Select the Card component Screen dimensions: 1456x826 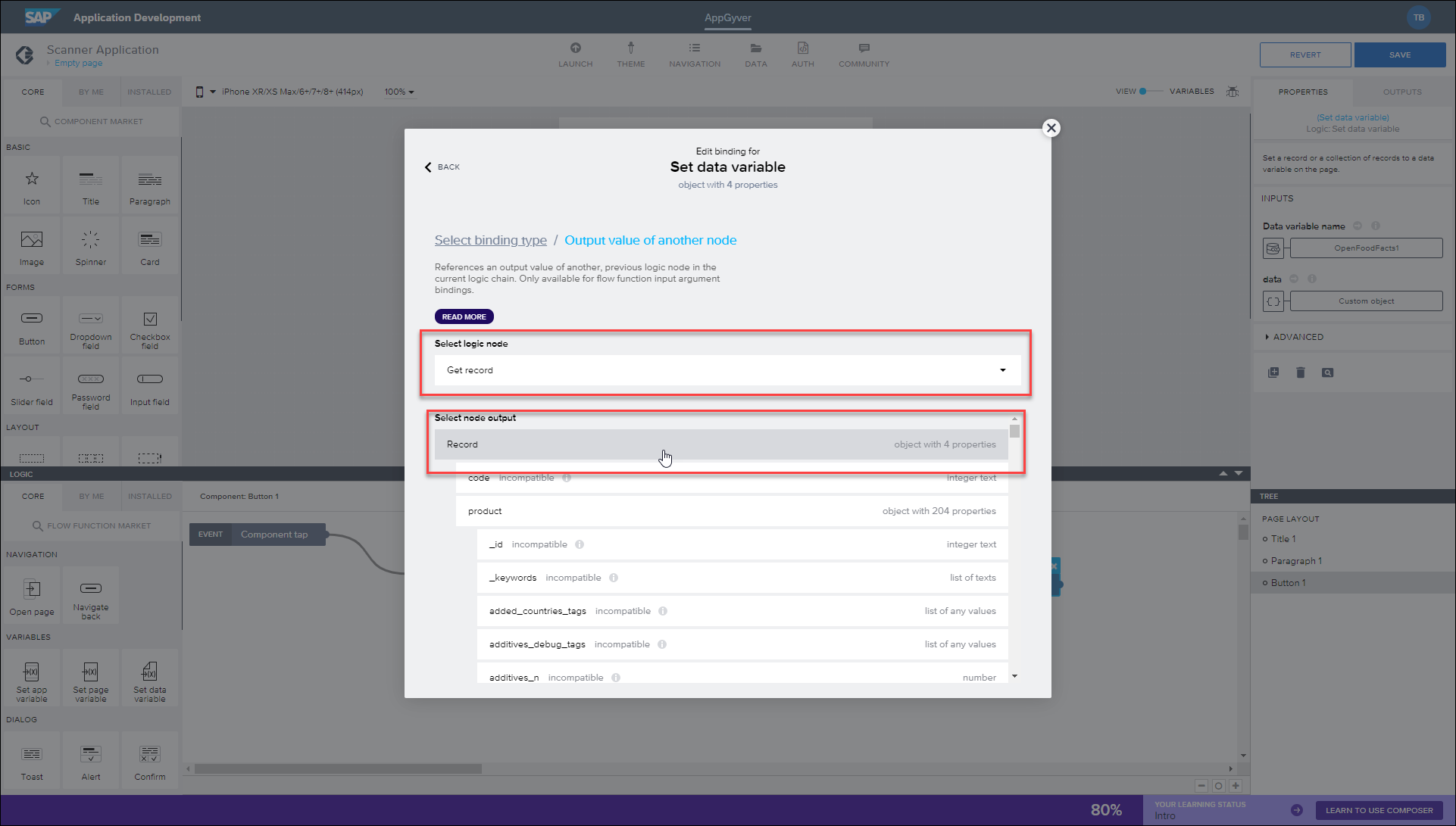tap(150, 247)
